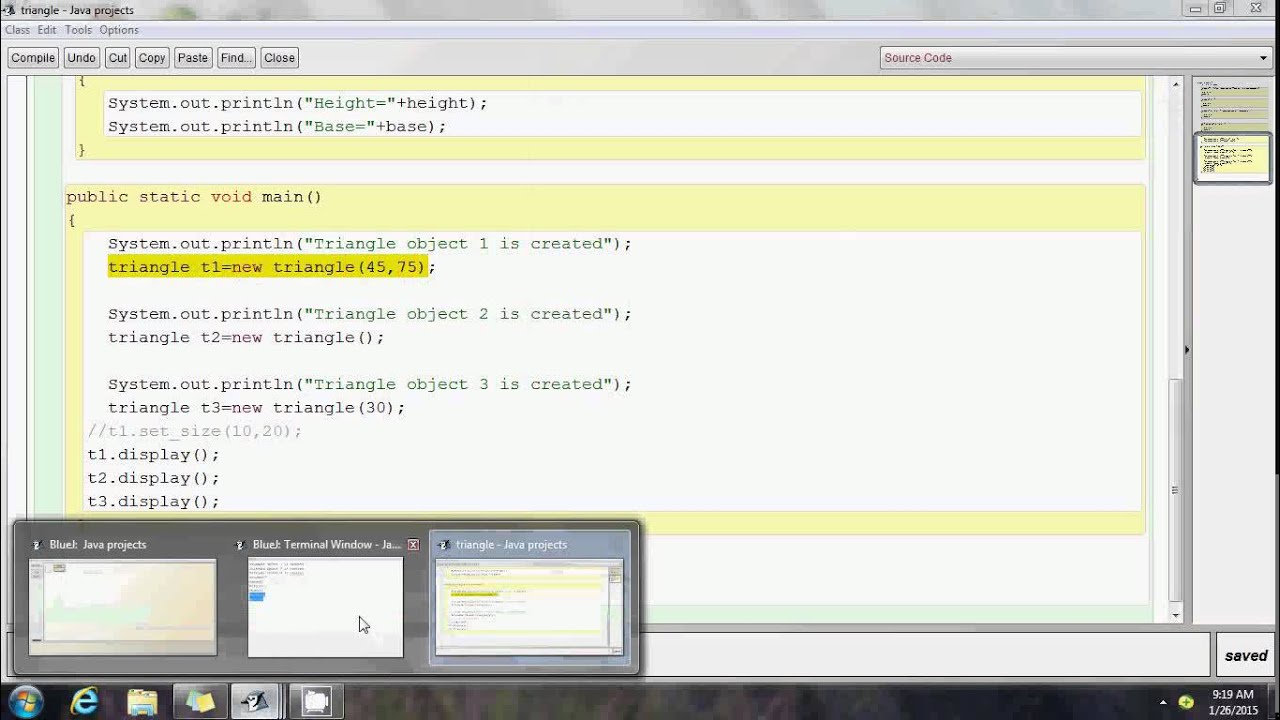Viewport: 1280px width, 720px height.
Task: Open the Find... dialog
Action: (x=236, y=58)
